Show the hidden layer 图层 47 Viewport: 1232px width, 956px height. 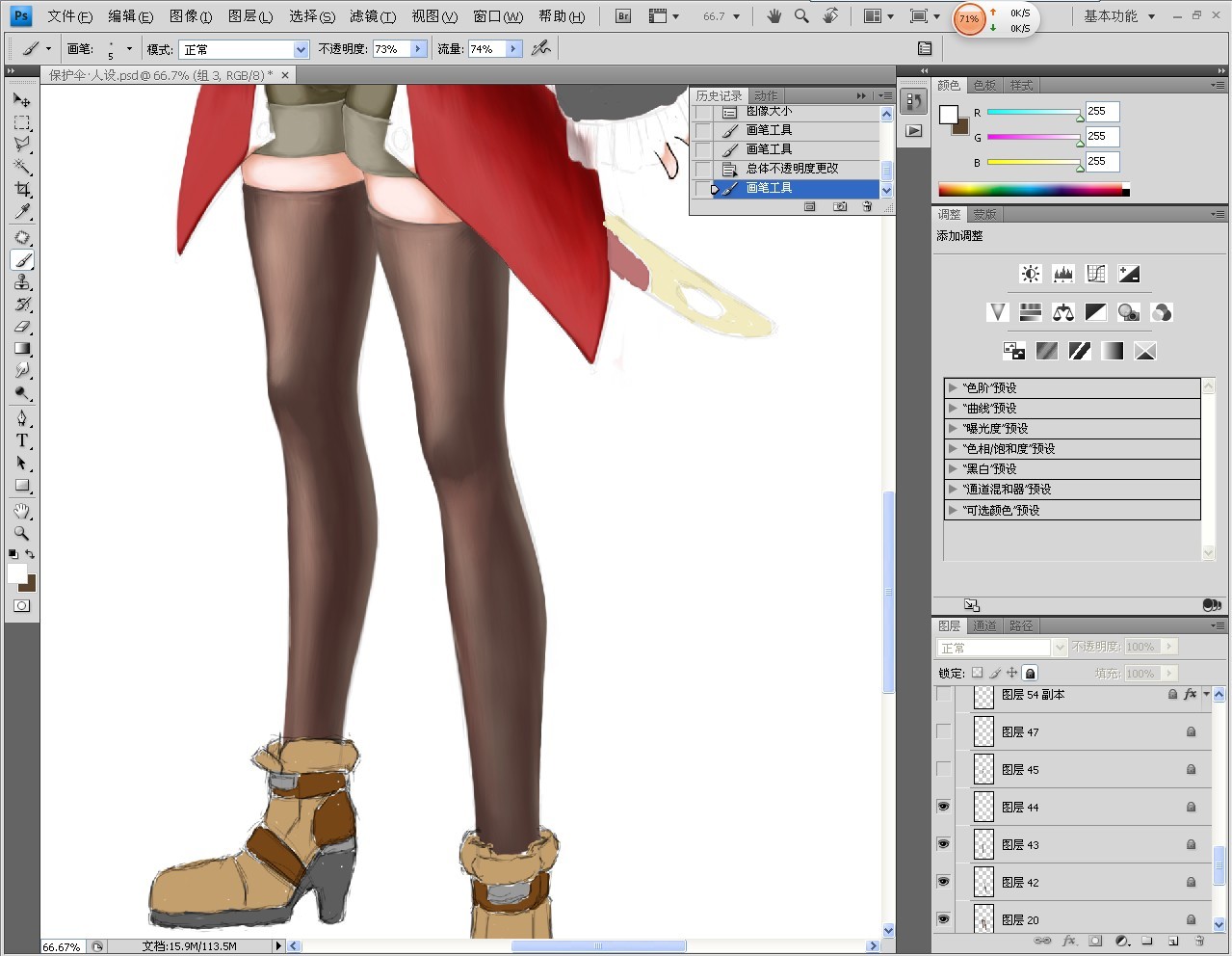(x=944, y=731)
